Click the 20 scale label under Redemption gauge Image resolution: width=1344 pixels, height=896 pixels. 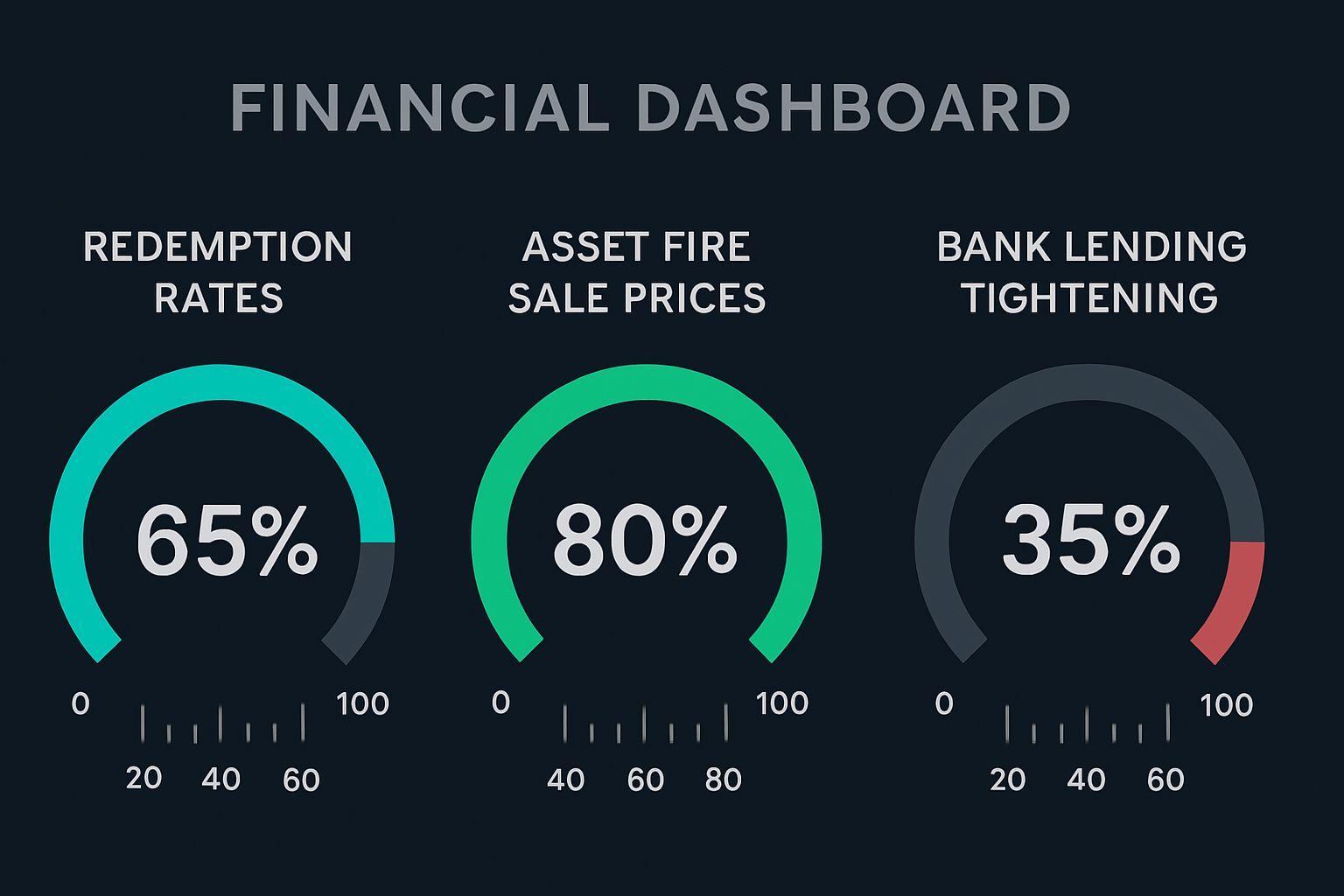point(143,778)
